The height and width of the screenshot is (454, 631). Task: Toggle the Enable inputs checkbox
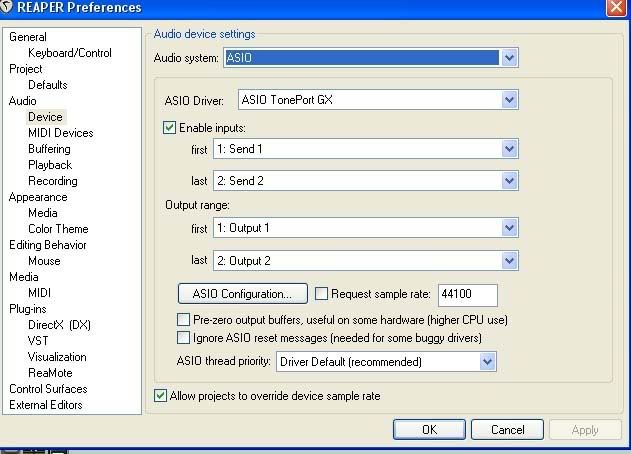[x=169, y=128]
